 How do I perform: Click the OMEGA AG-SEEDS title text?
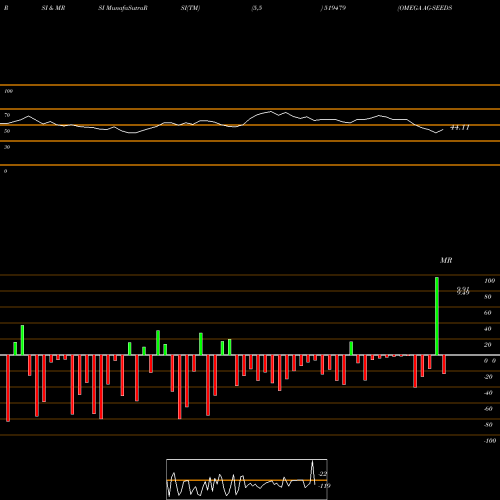(x=425, y=8)
